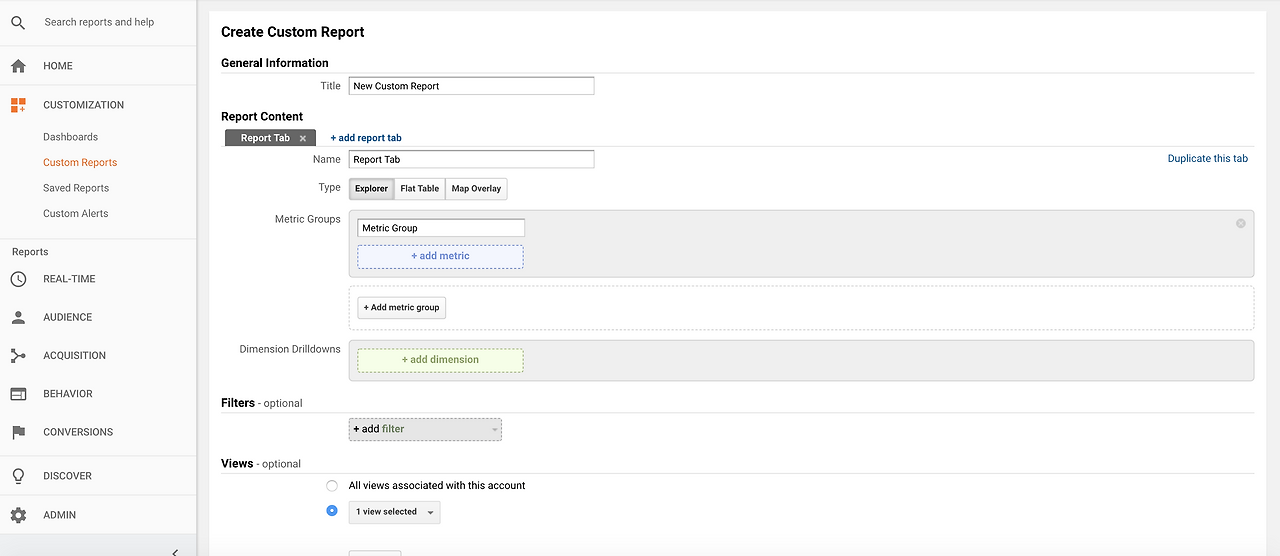
Task: Open Real-Time reports clock icon
Action: click(18, 279)
